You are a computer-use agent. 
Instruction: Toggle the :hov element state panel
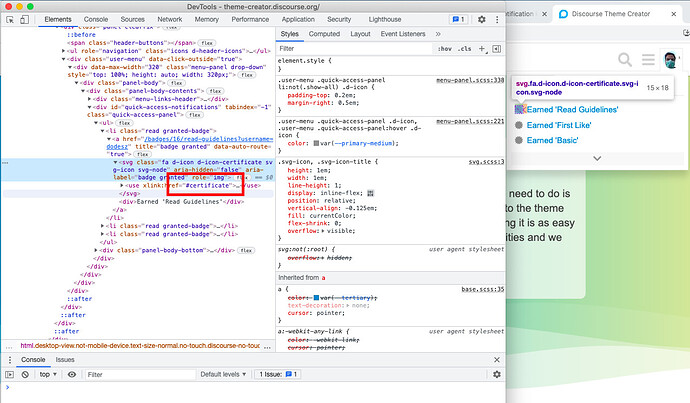[444, 49]
